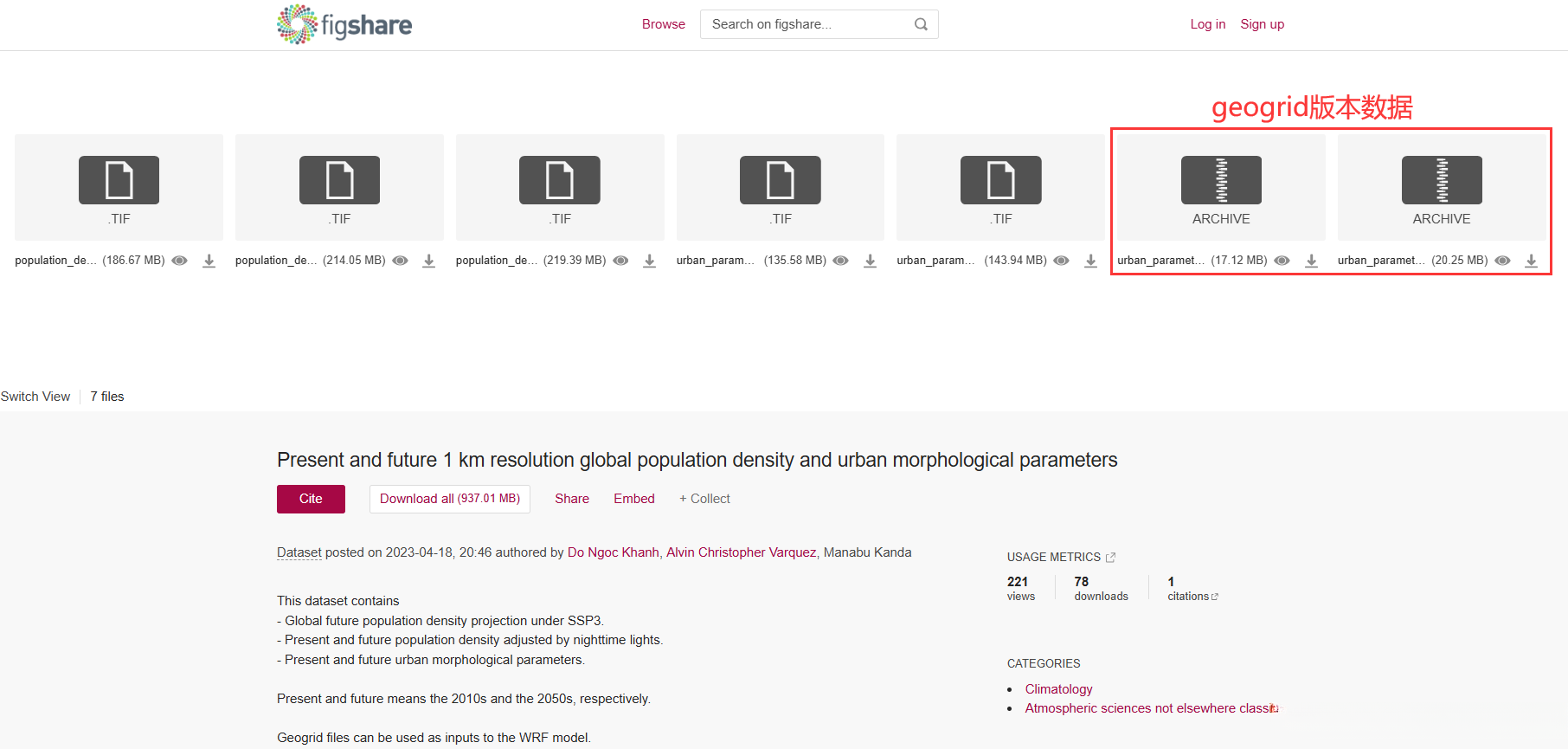Download the 214.05 MB population TIF file
The height and width of the screenshot is (749, 1568).
tap(428, 261)
